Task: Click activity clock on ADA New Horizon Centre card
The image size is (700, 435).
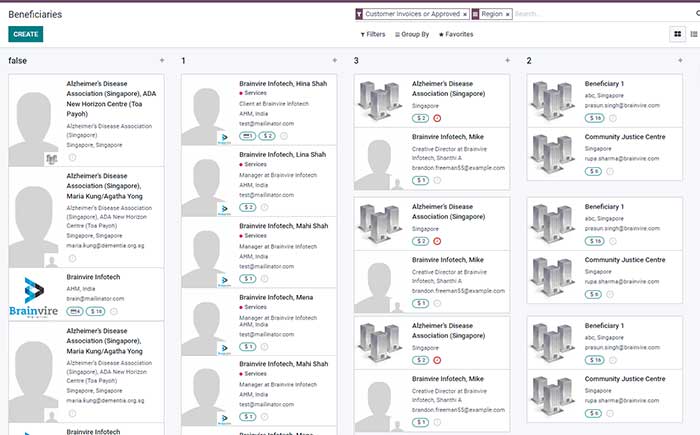Action: click(x=72, y=157)
